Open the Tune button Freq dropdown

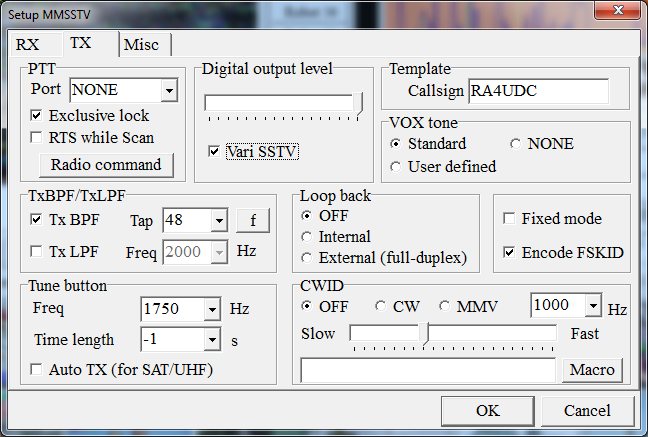click(x=211, y=309)
